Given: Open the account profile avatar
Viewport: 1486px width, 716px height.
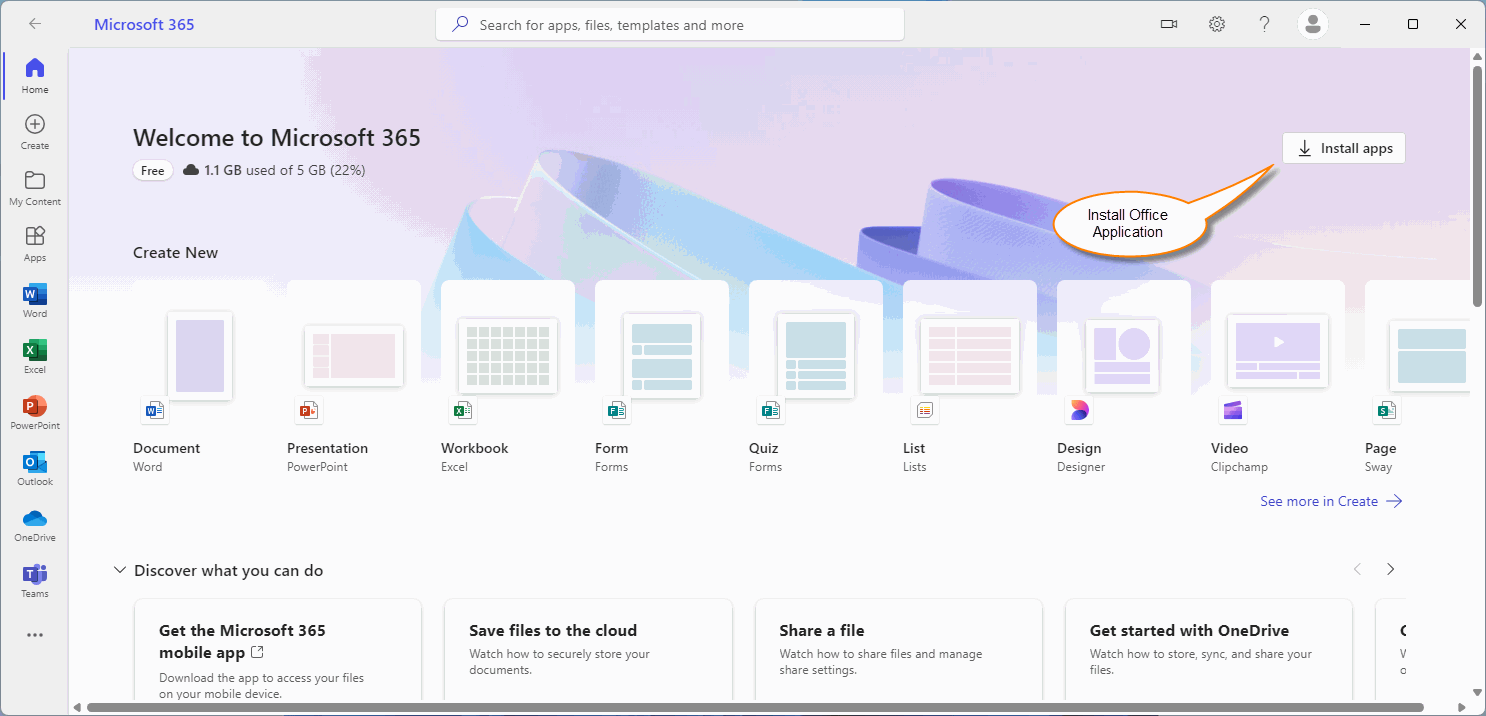Looking at the screenshot, I should coord(1313,24).
